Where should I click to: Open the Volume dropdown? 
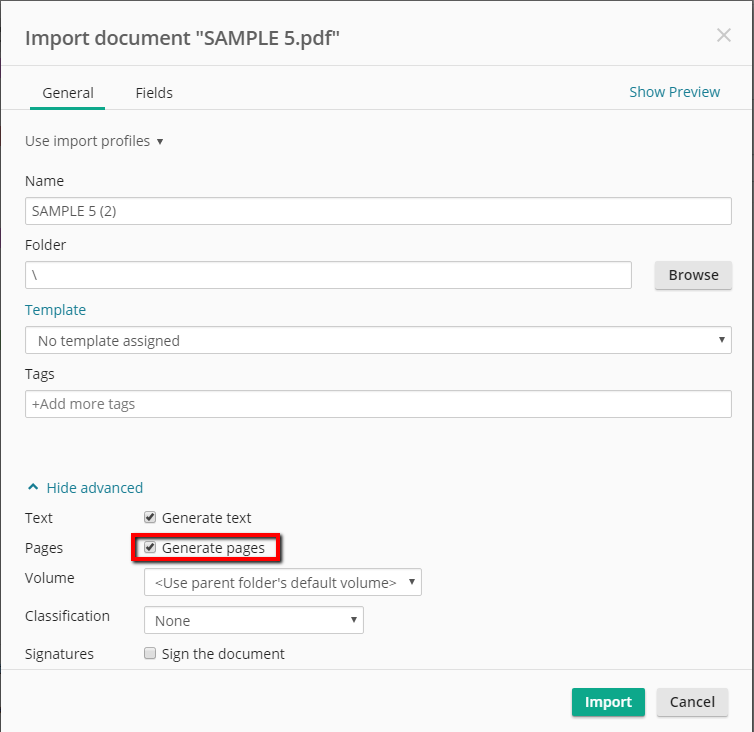tap(283, 582)
